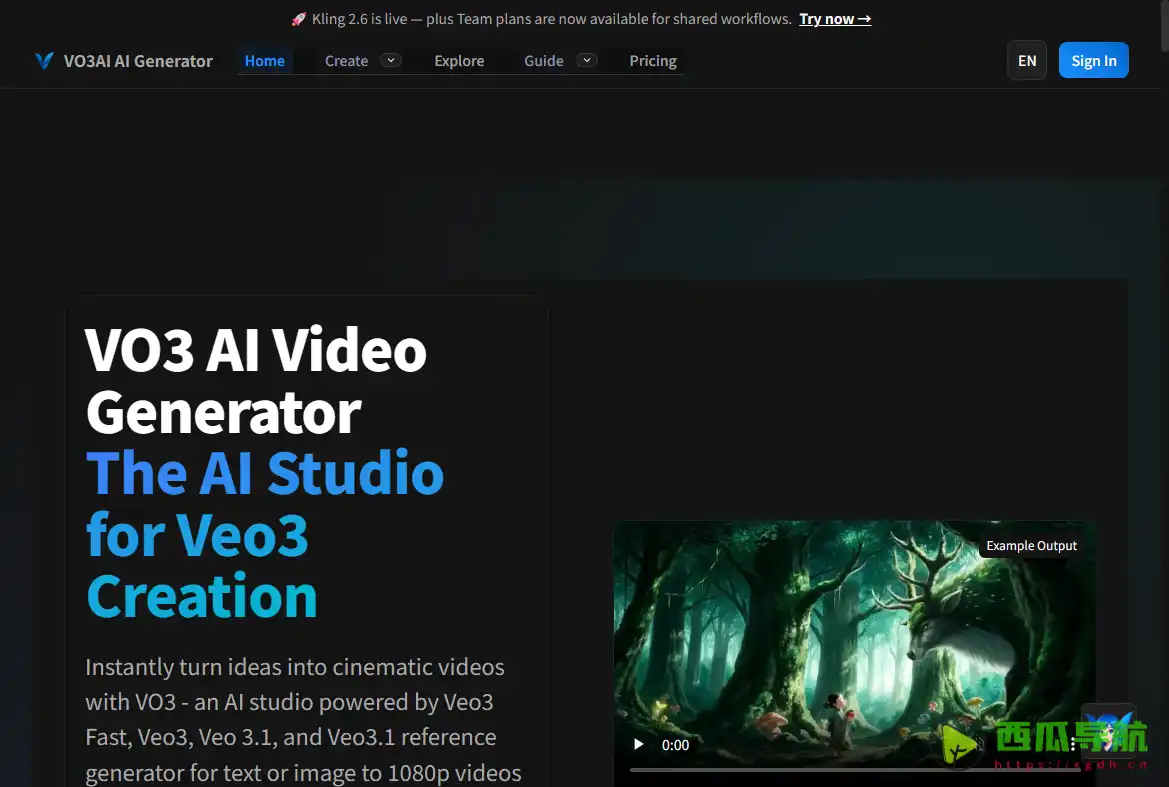Click the 0:00 time display
Image resolution: width=1169 pixels, height=787 pixels.
[675, 744]
